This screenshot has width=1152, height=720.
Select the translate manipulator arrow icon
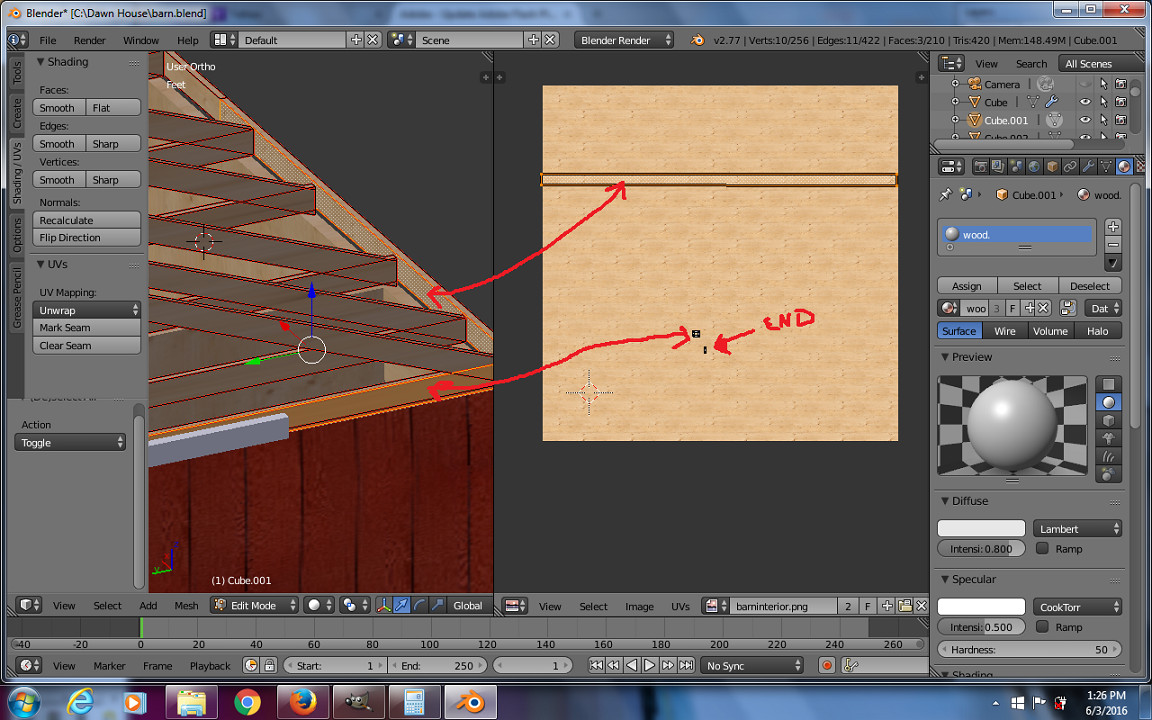coord(401,605)
